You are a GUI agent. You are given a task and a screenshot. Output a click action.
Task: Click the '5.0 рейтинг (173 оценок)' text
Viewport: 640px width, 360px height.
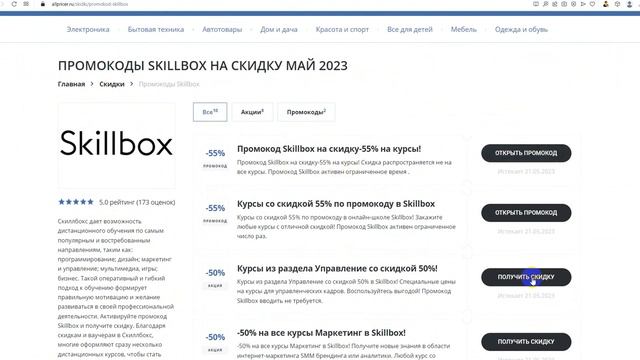[137, 202]
